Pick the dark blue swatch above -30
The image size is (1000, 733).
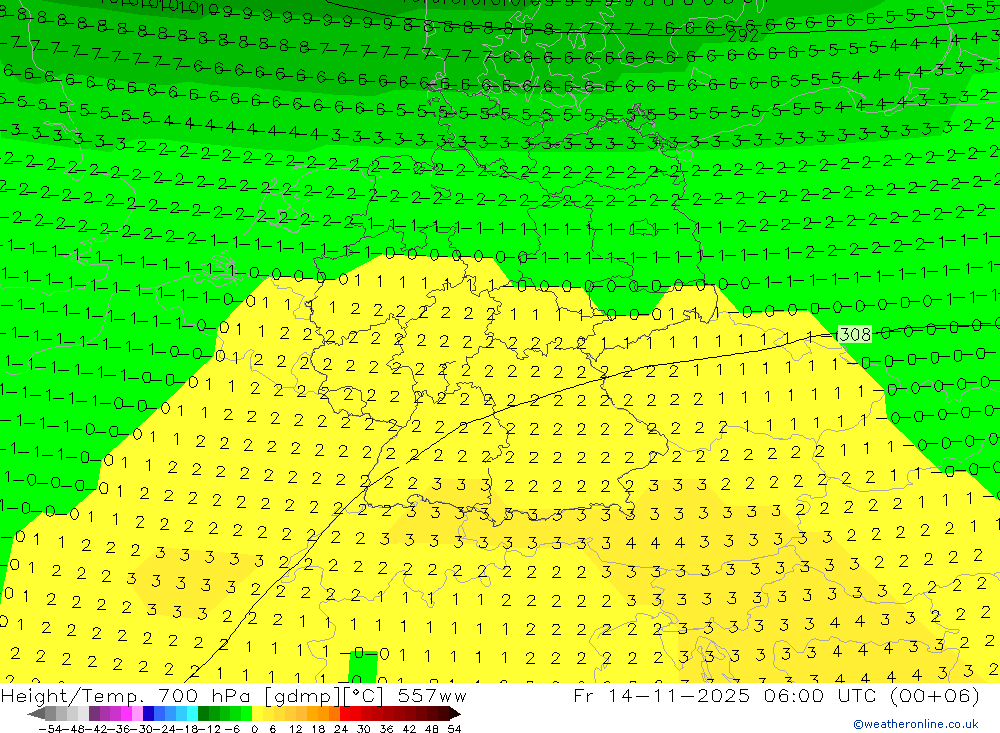(148, 713)
